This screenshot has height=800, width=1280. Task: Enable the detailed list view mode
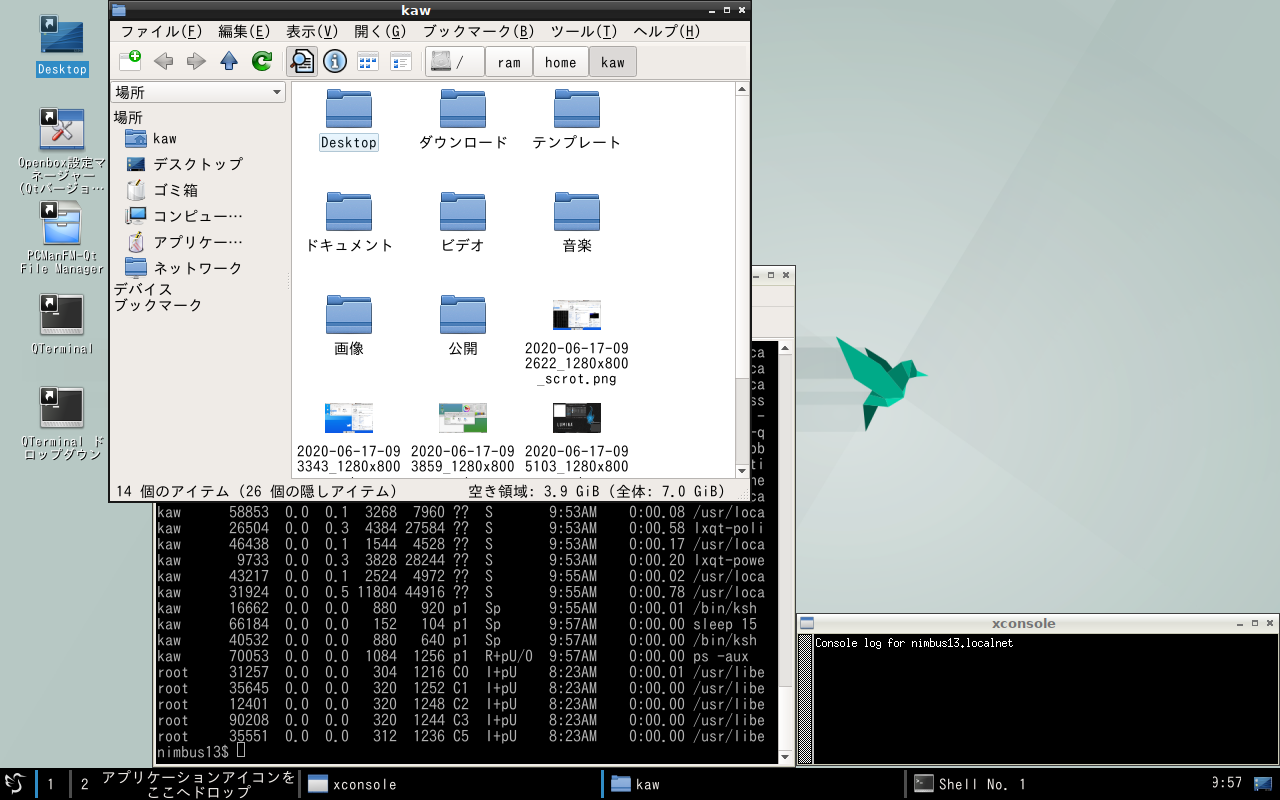401,61
